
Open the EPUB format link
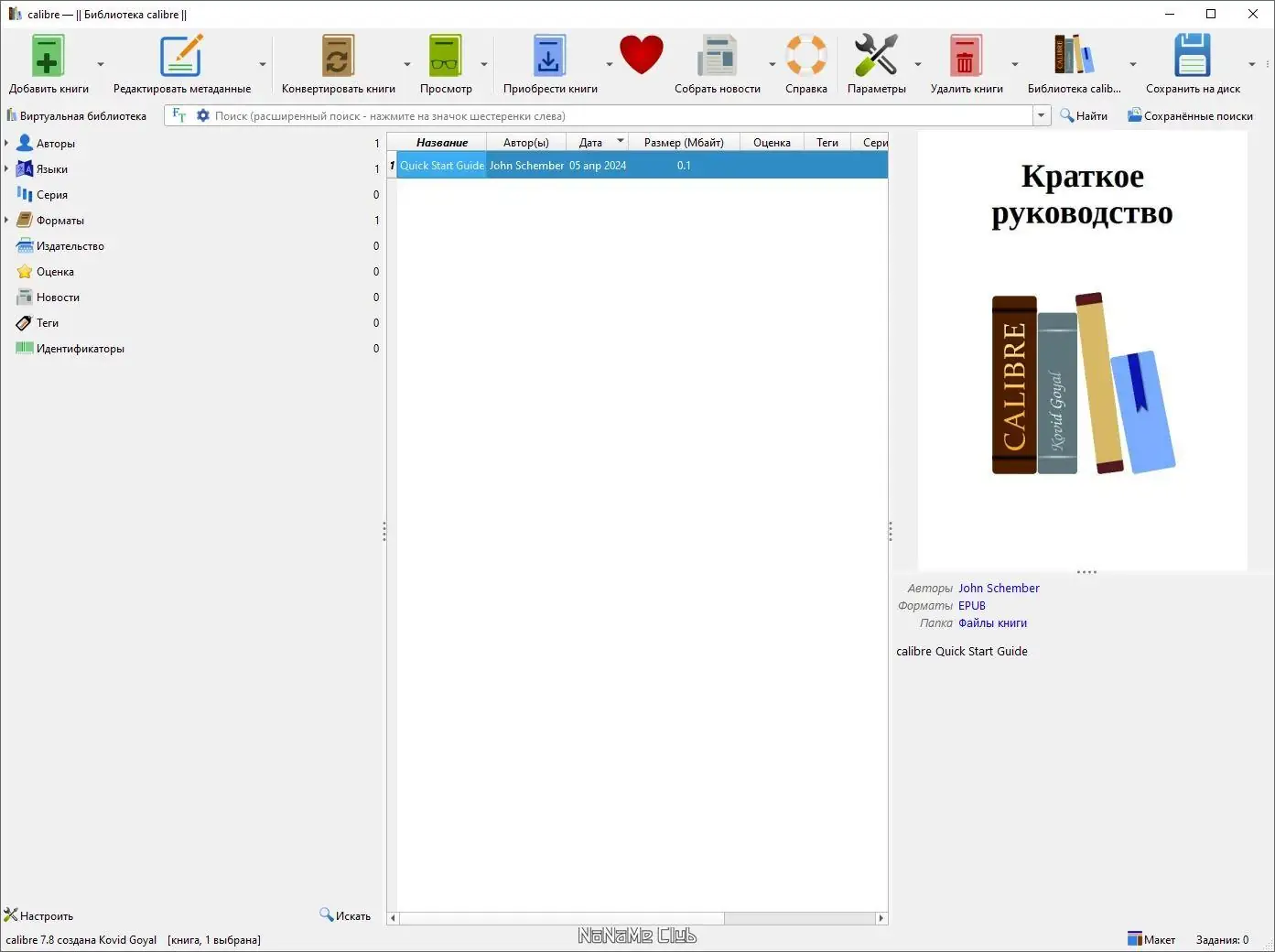pos(972,605)
